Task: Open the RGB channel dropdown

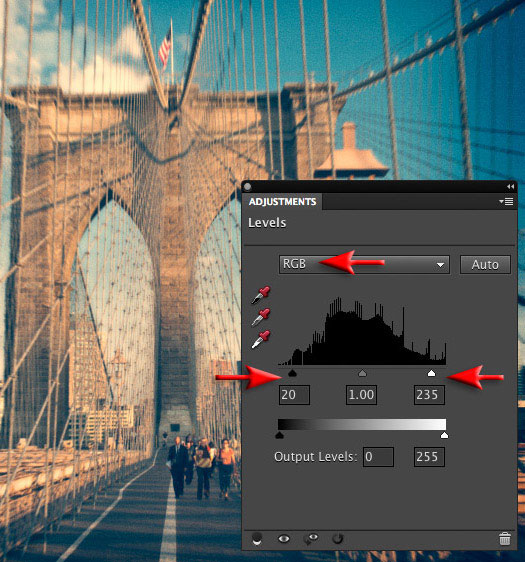Action: tap(364, 265)
